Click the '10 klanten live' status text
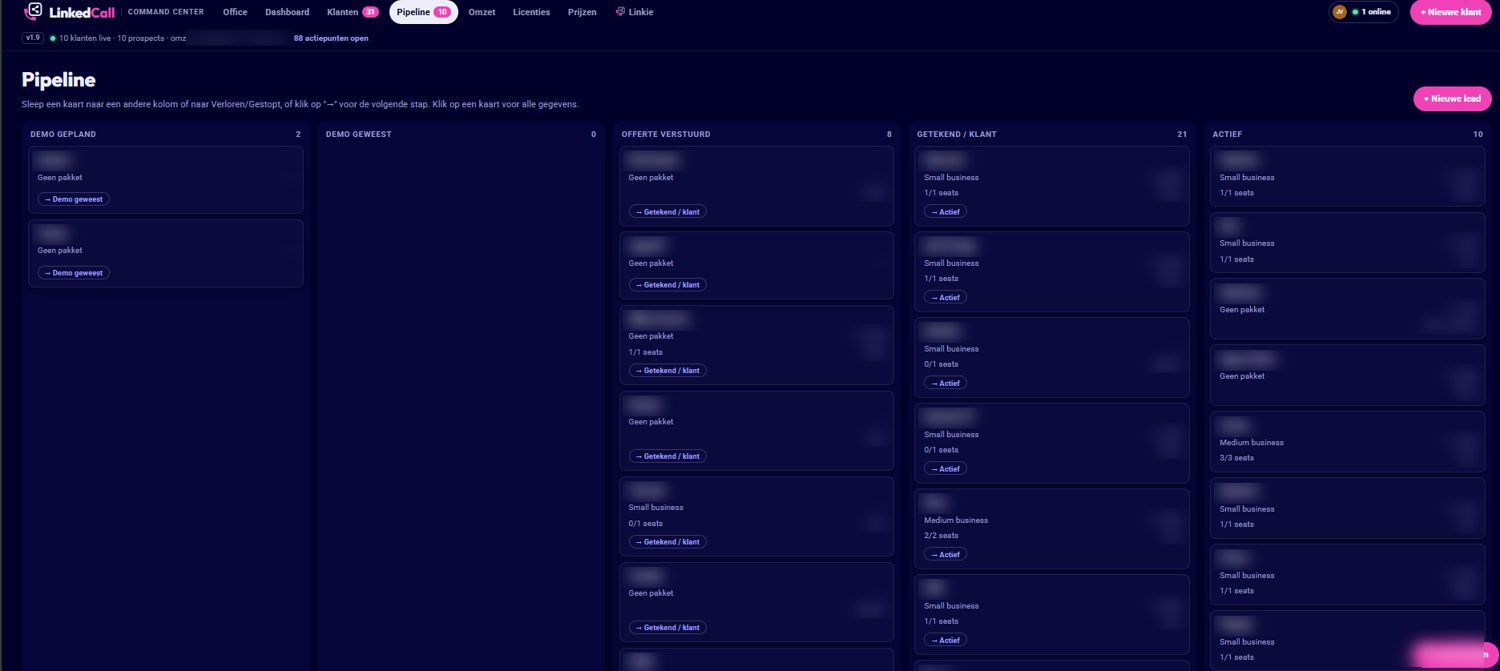 click(x=85, y=38)
